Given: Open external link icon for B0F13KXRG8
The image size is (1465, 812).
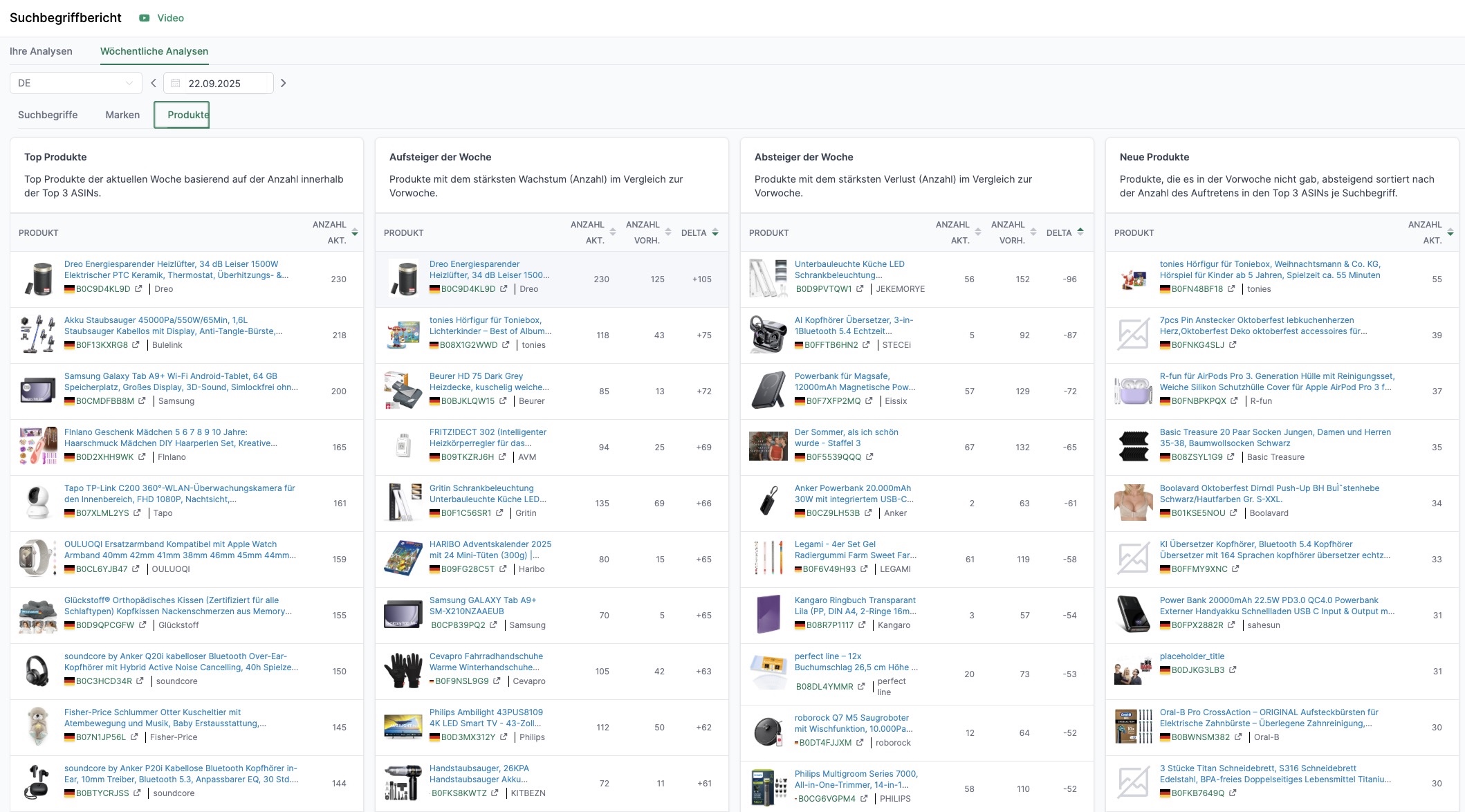Looking at the screenshot, I should pos(136,345).
